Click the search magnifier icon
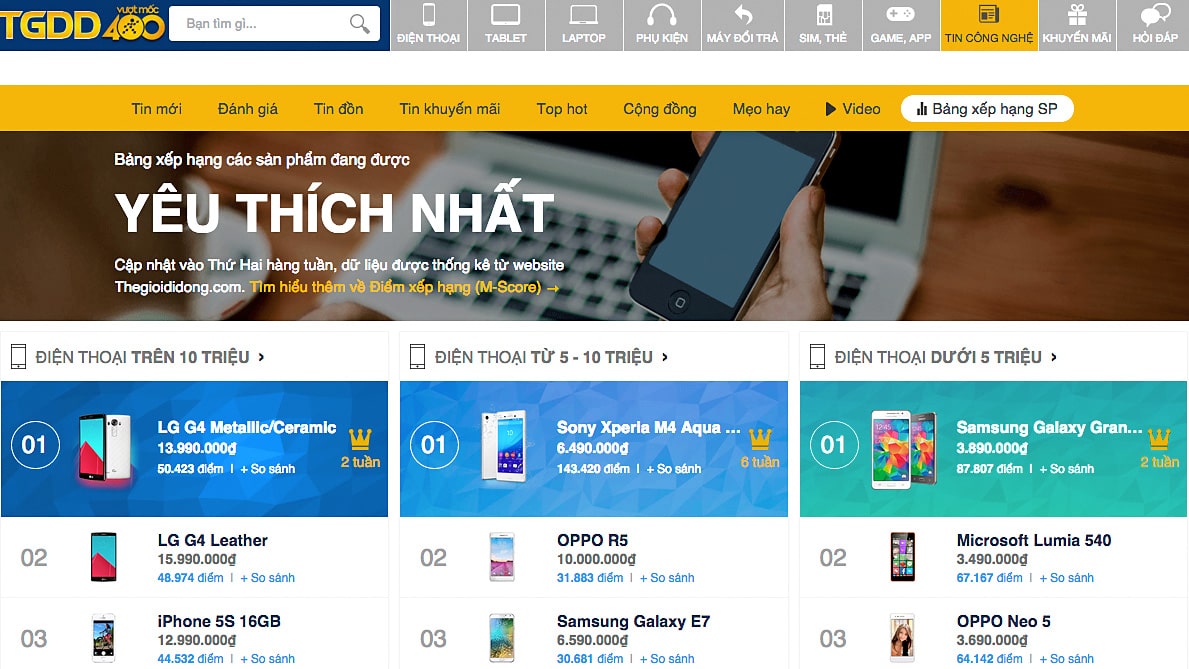Image resolution: width=1189 pixels, height=669 pixels. pos(360,23)
